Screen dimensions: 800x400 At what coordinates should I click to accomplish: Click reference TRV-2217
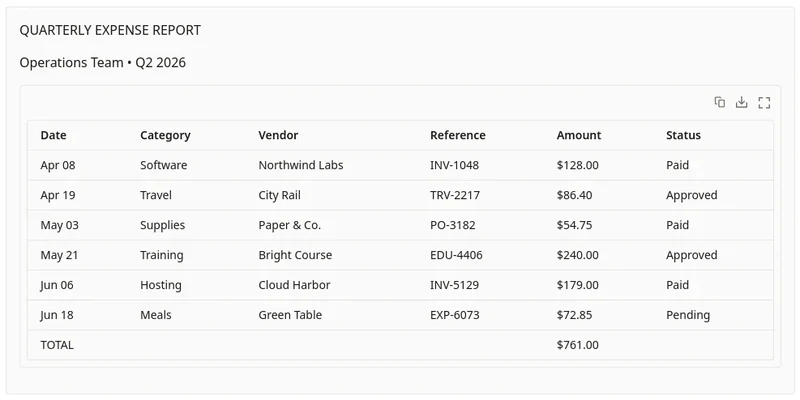[x=455, y=195]
